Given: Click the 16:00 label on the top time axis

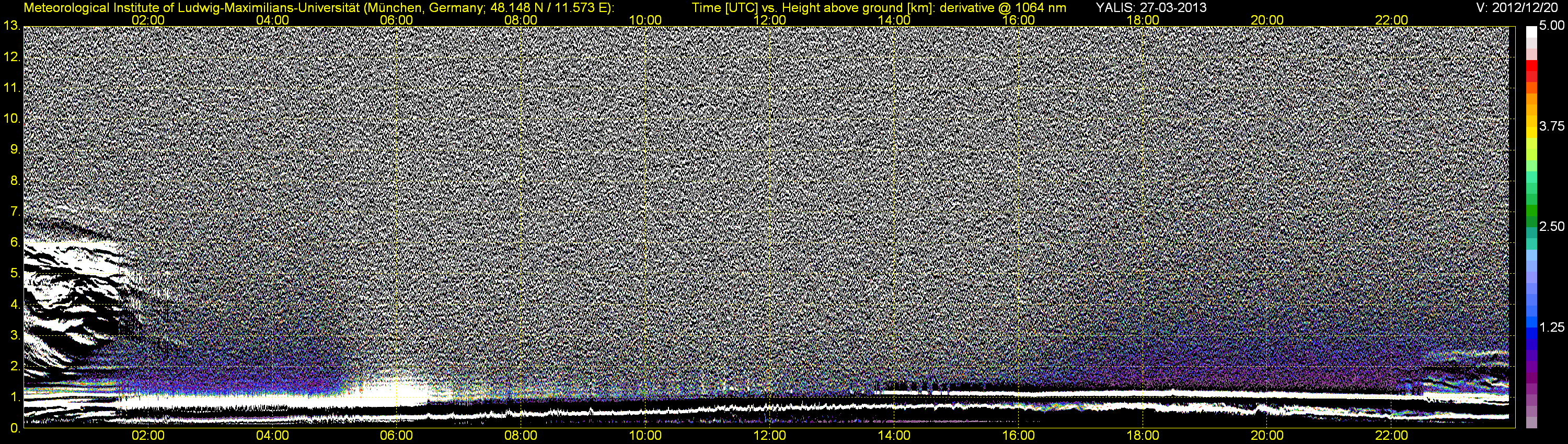Looking at the screenshot, I should tap(1018, 20).
